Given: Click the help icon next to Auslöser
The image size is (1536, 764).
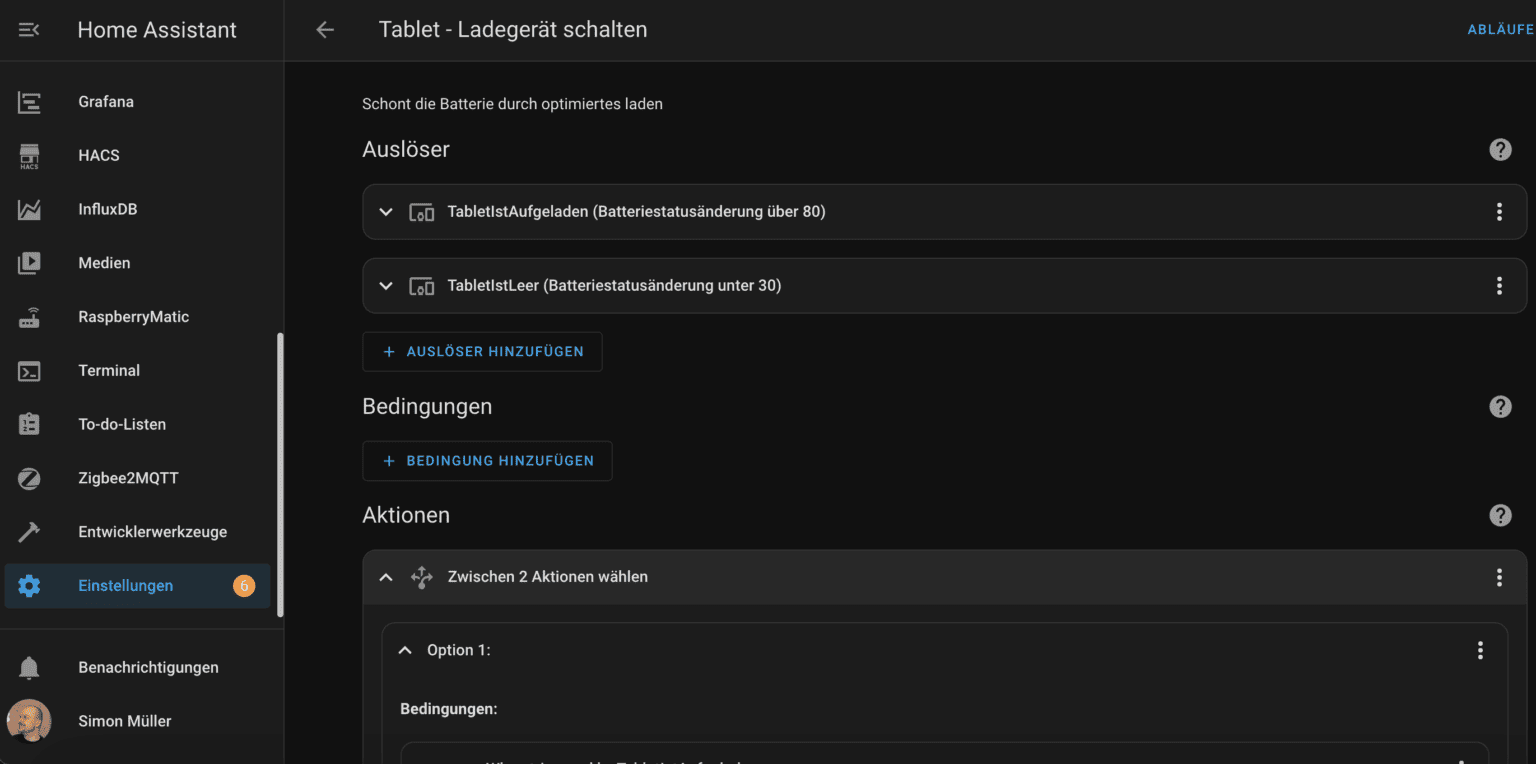Looking at the screenshot, I should (x=1500, y=150).
